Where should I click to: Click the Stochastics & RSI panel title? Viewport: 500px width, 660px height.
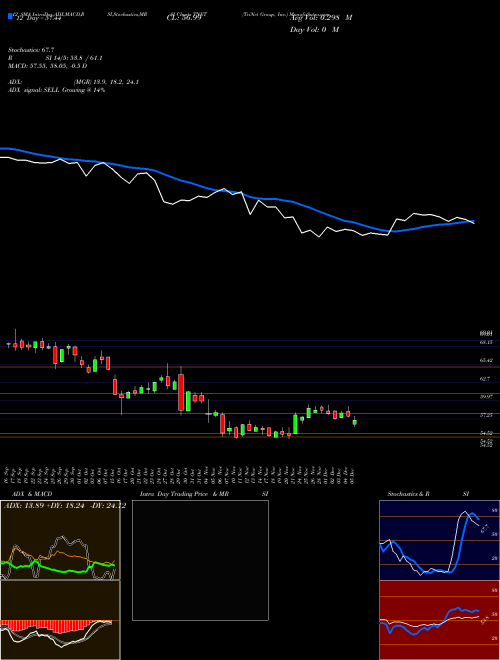coord(428,494)
